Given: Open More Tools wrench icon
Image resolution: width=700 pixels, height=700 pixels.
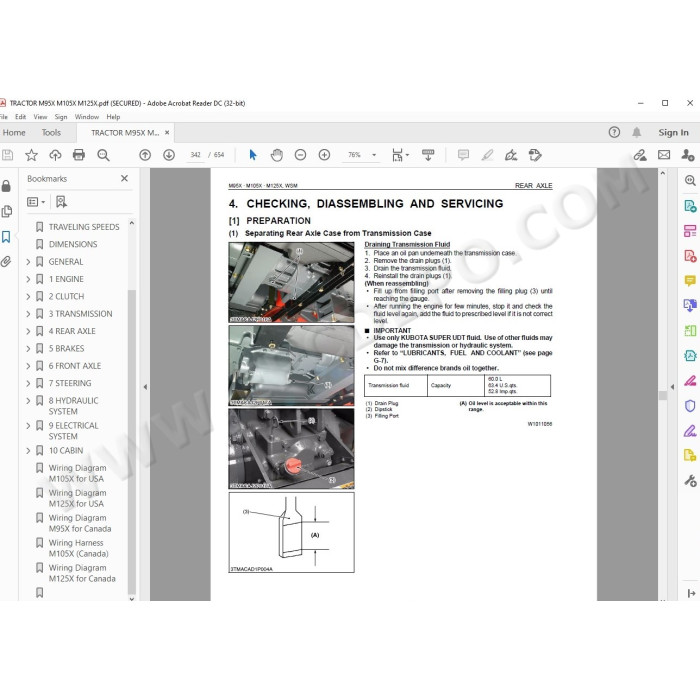Looking at the screenshot, I should click(690, 480).
